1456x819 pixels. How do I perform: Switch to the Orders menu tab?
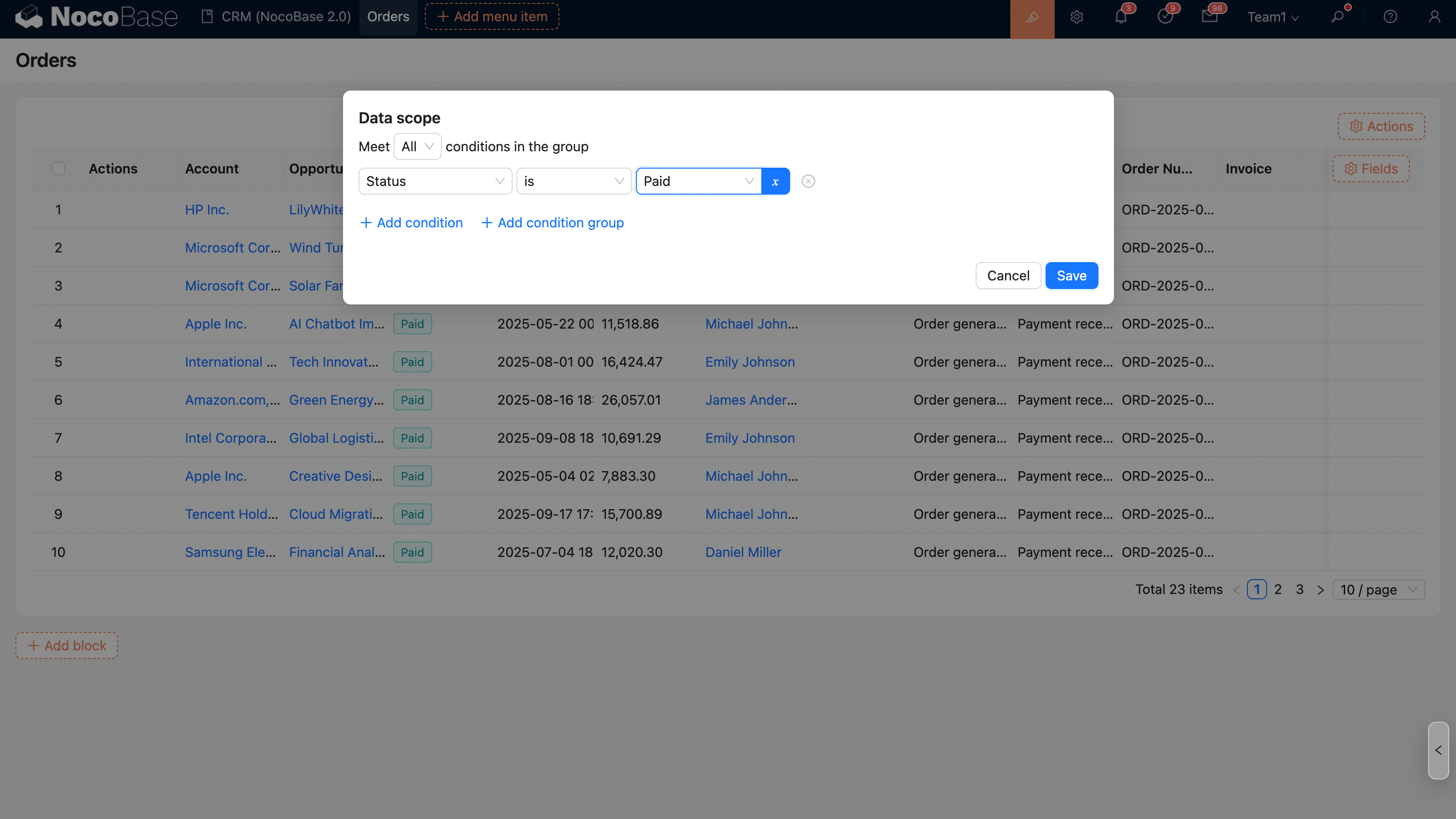[388, 17]
